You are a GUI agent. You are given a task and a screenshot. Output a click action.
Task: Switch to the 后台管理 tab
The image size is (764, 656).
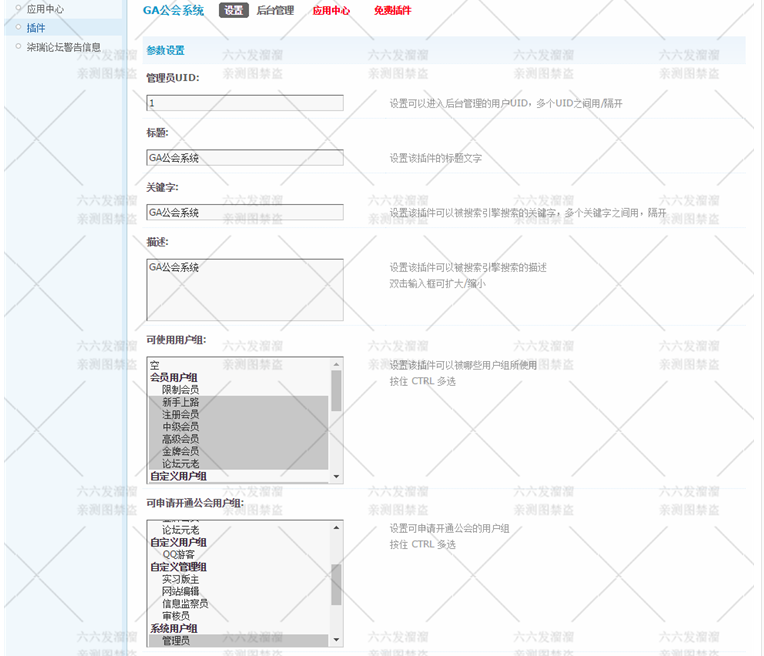click(x=275, y=10)
